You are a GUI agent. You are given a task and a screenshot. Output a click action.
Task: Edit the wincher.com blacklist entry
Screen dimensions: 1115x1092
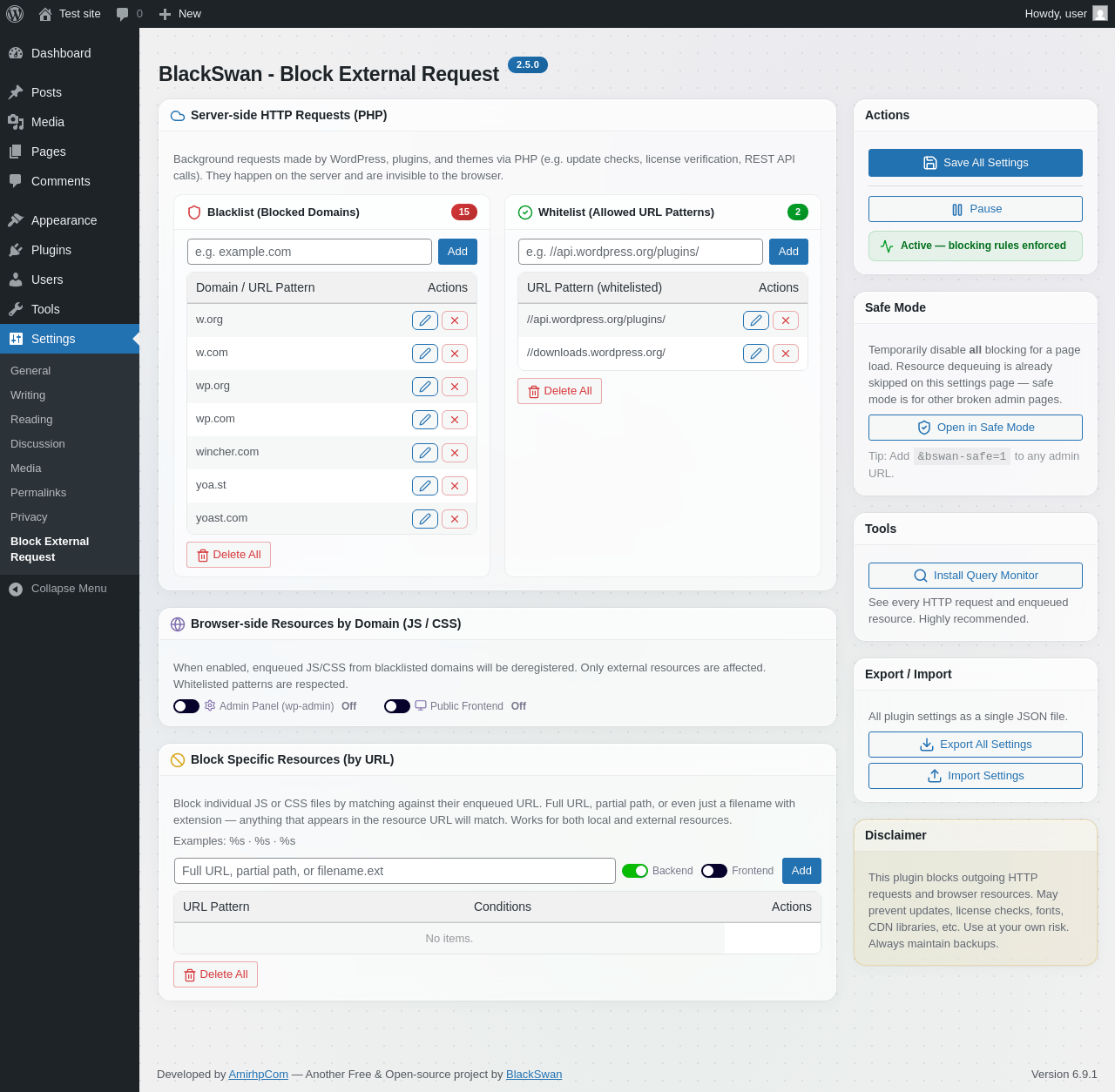click(425, 453)
